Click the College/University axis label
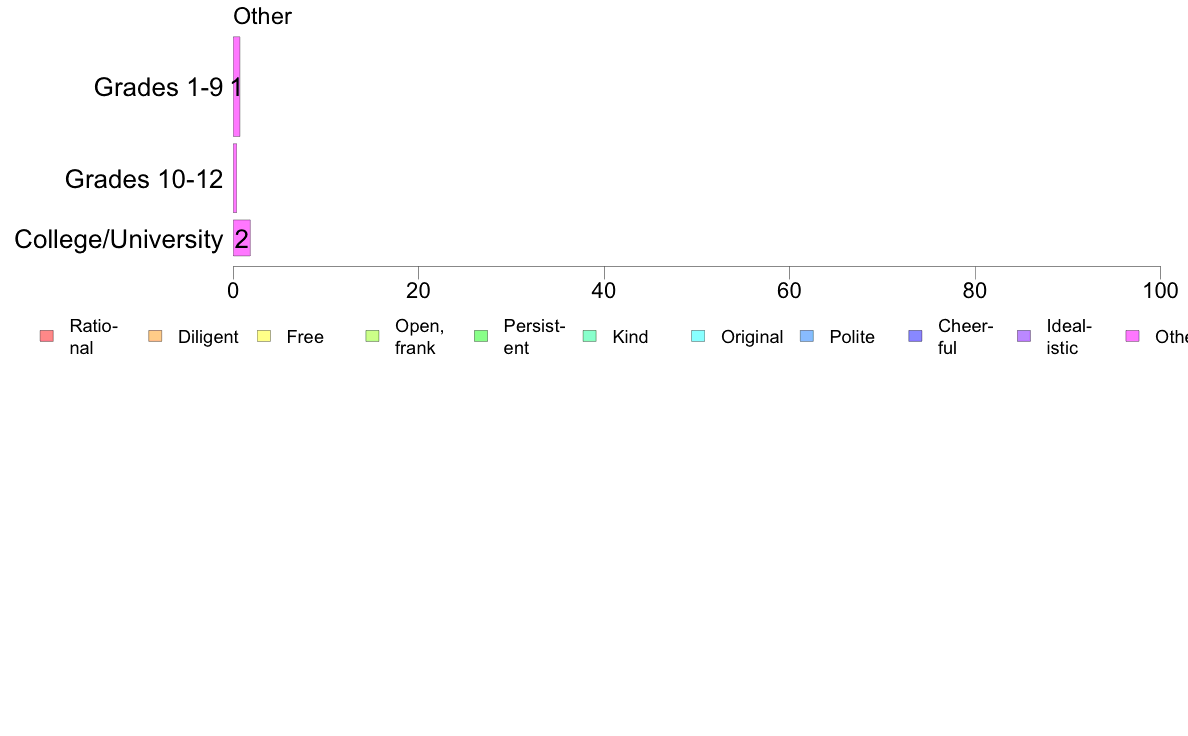This screenshot has width=1188, height=736. pyautogui.click(x=118, y=239)
